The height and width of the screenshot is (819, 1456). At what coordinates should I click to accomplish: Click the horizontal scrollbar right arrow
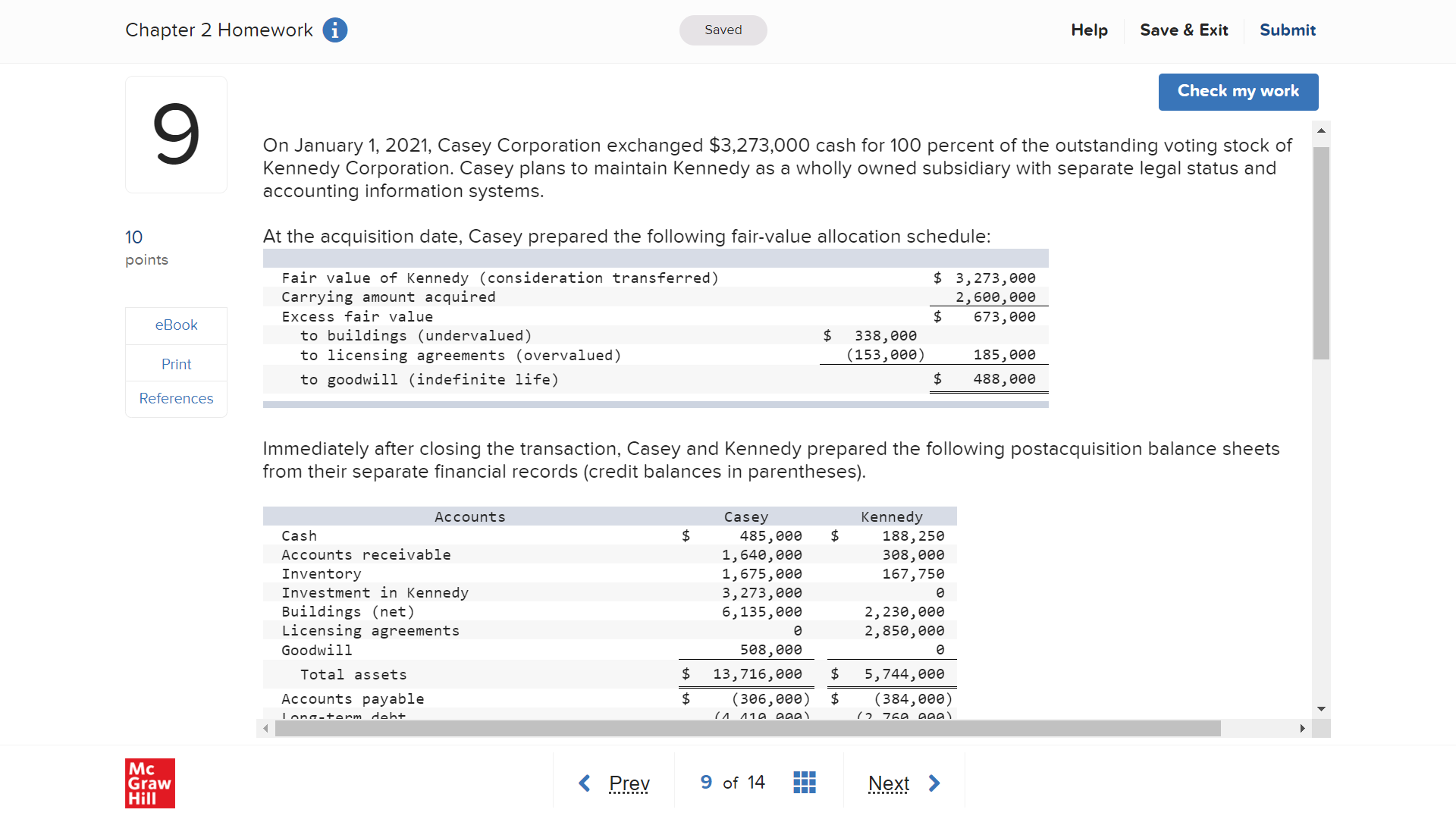pyautogui.click(x=1302, y=729)
